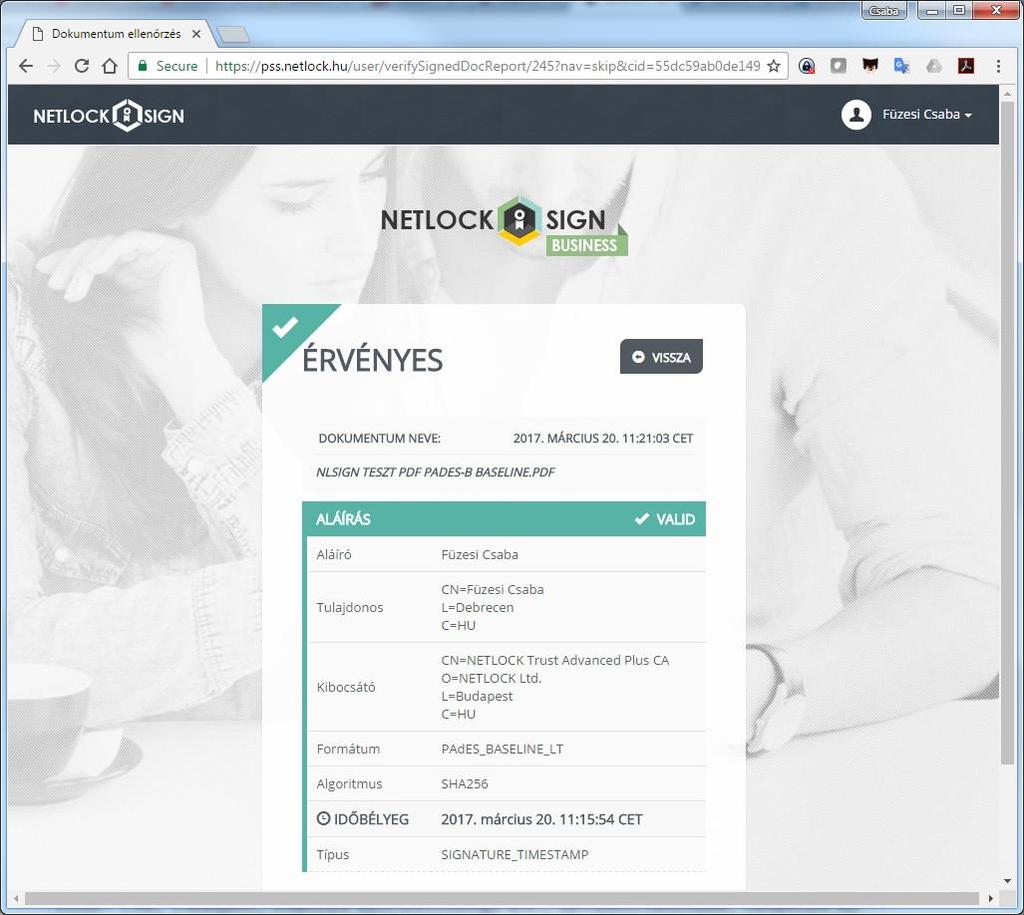Minimize the Chrome window
This screenshot has width=1024, height=915.
[933, 10]
